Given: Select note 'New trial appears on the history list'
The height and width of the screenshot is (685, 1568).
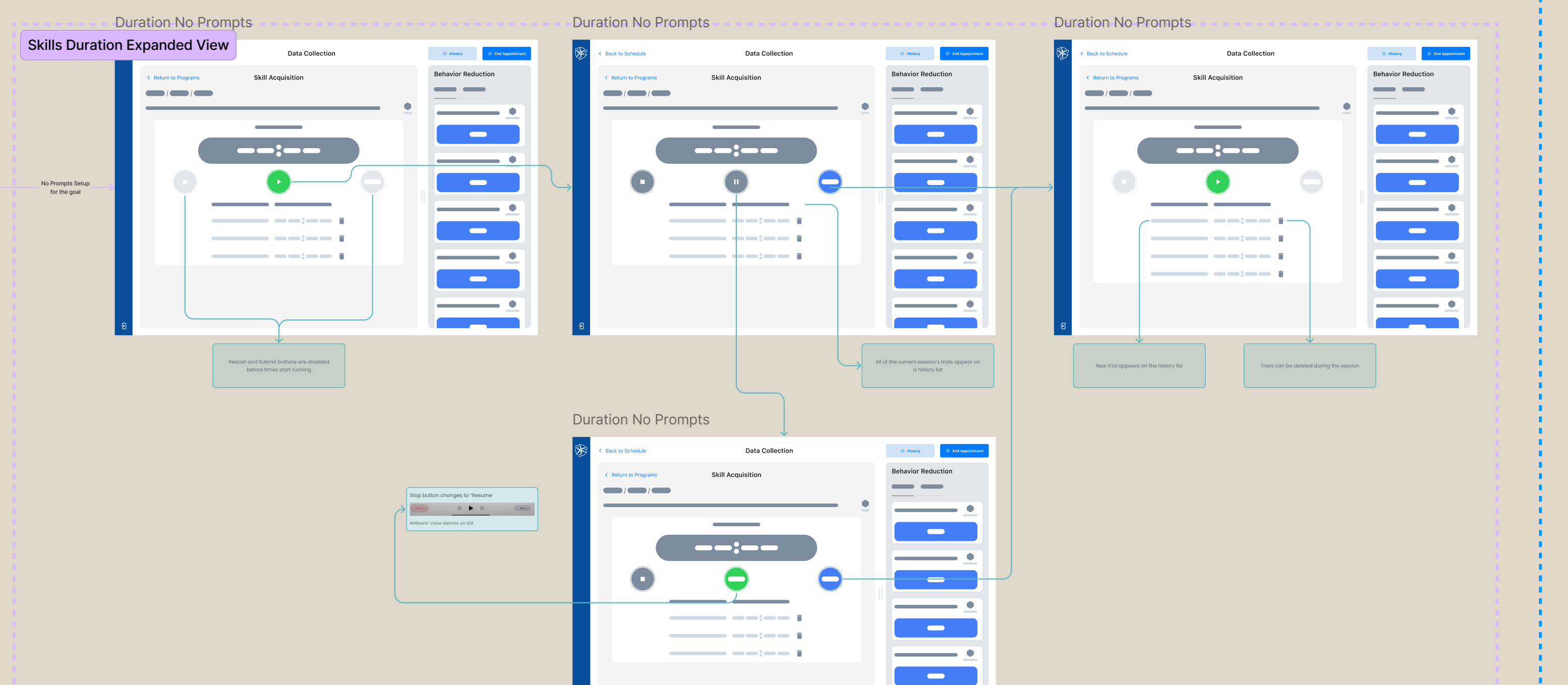Looking at the screenshot, I should (1139, 365).
